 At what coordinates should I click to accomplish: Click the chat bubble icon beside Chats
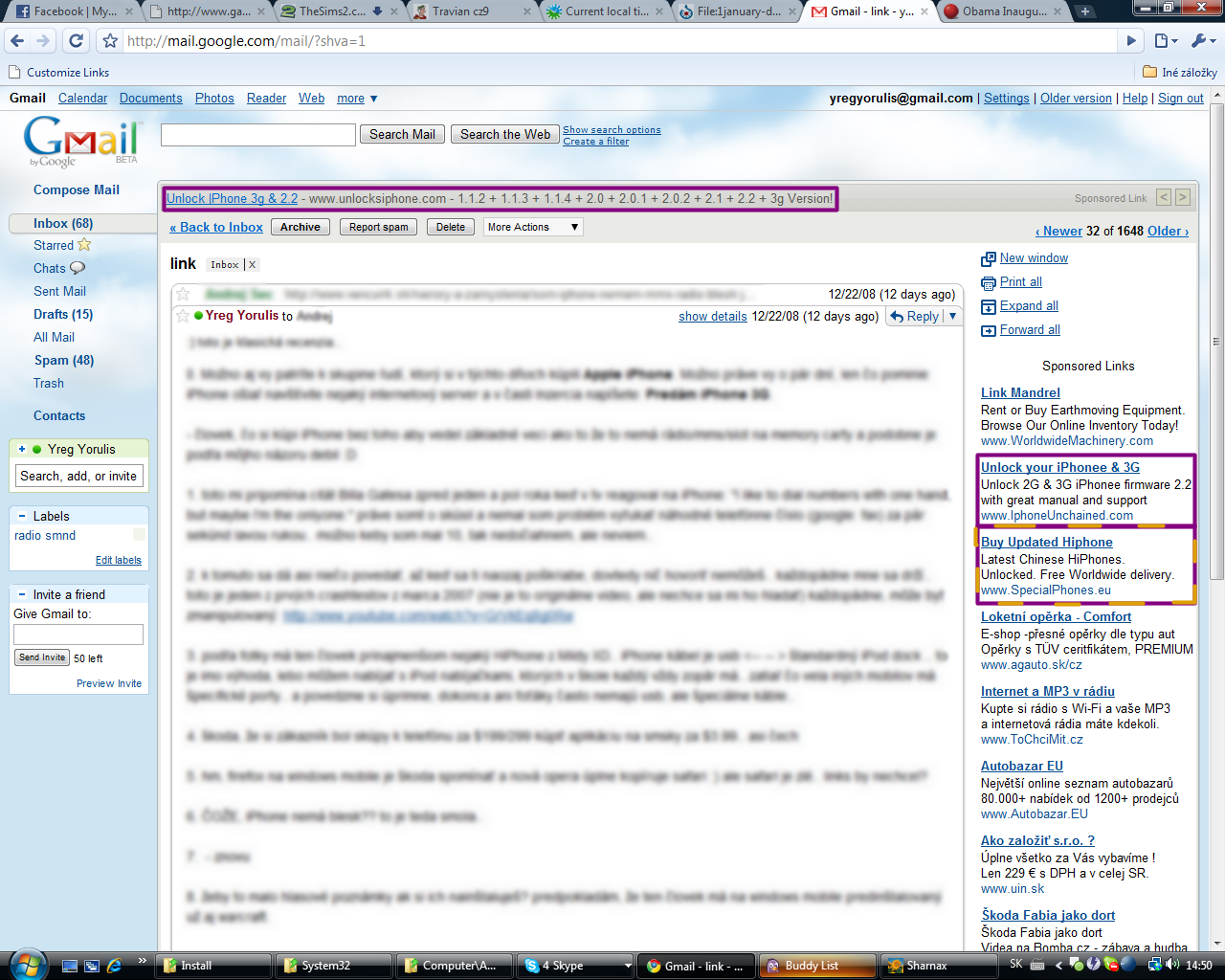[x=78, y=268]
